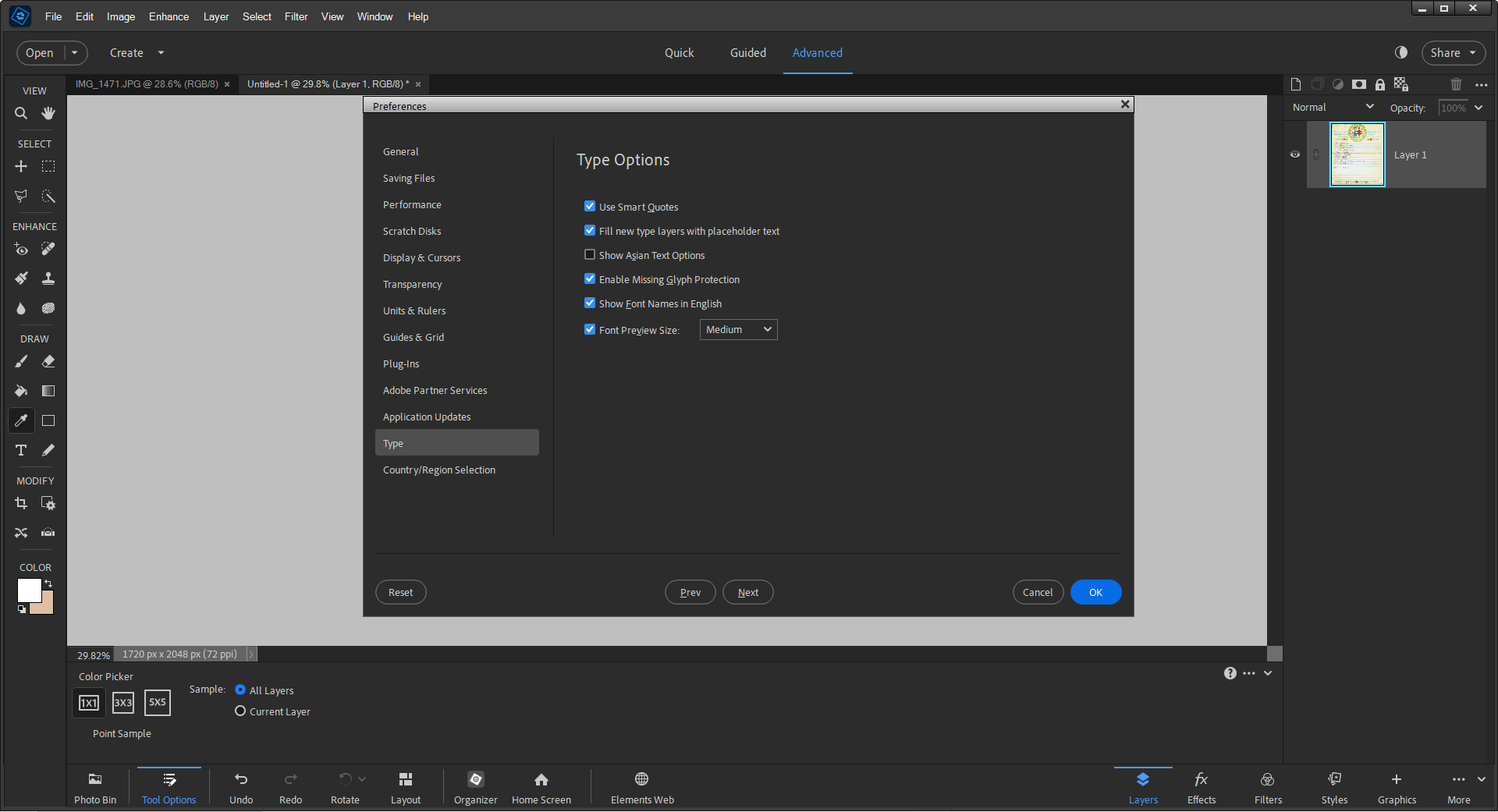Click the Layer 1 thumbnail
The width and height of the screenshot is (1498, 812).
click(x=1357, y=154)
